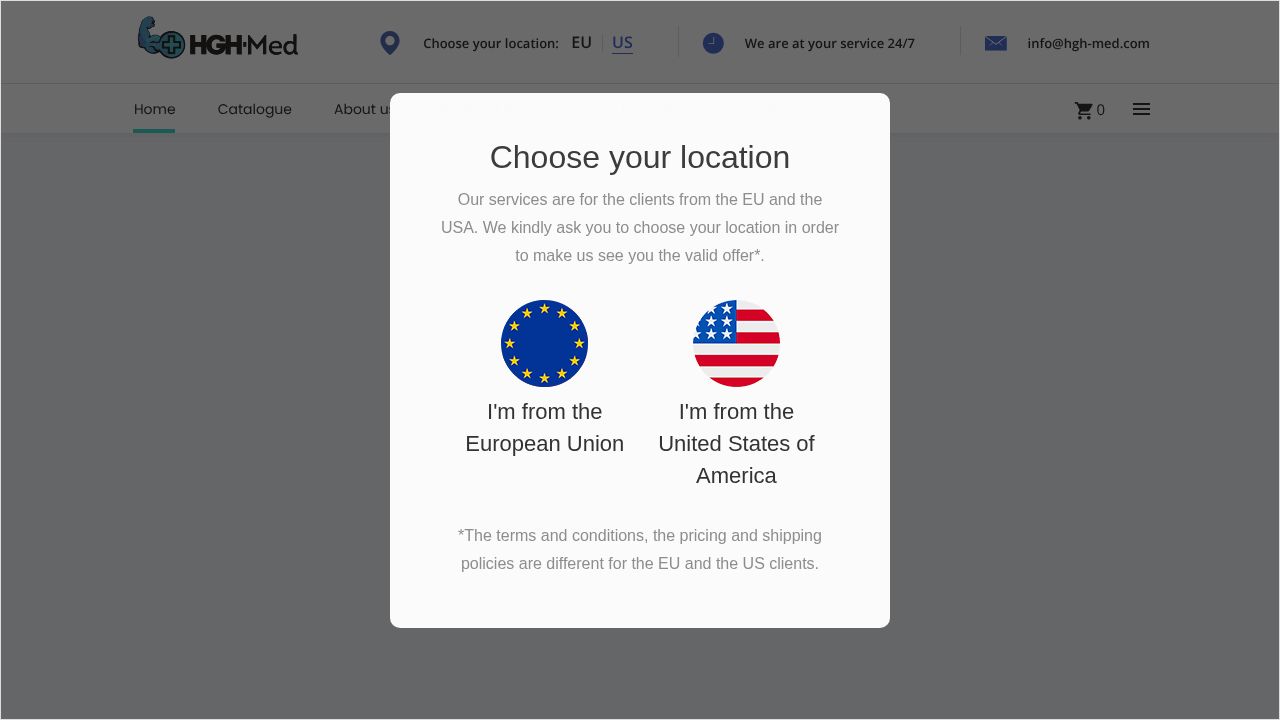Click the clock icon in header

pyautogui.click(x=713, y=43)
